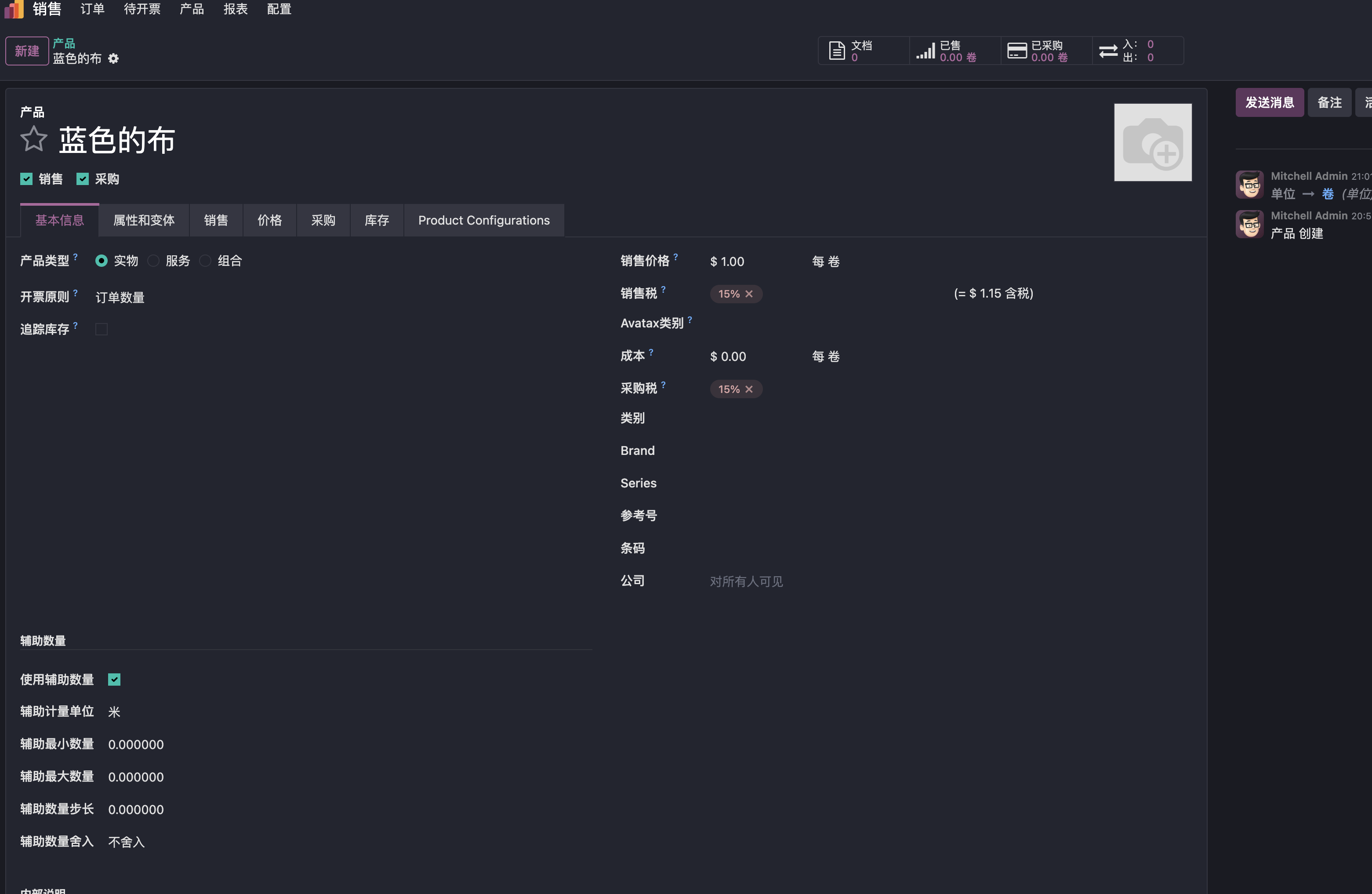Show help tooltip for 销售价格
The height and width of the screenshot is (894, 1372).
point(675,257)
